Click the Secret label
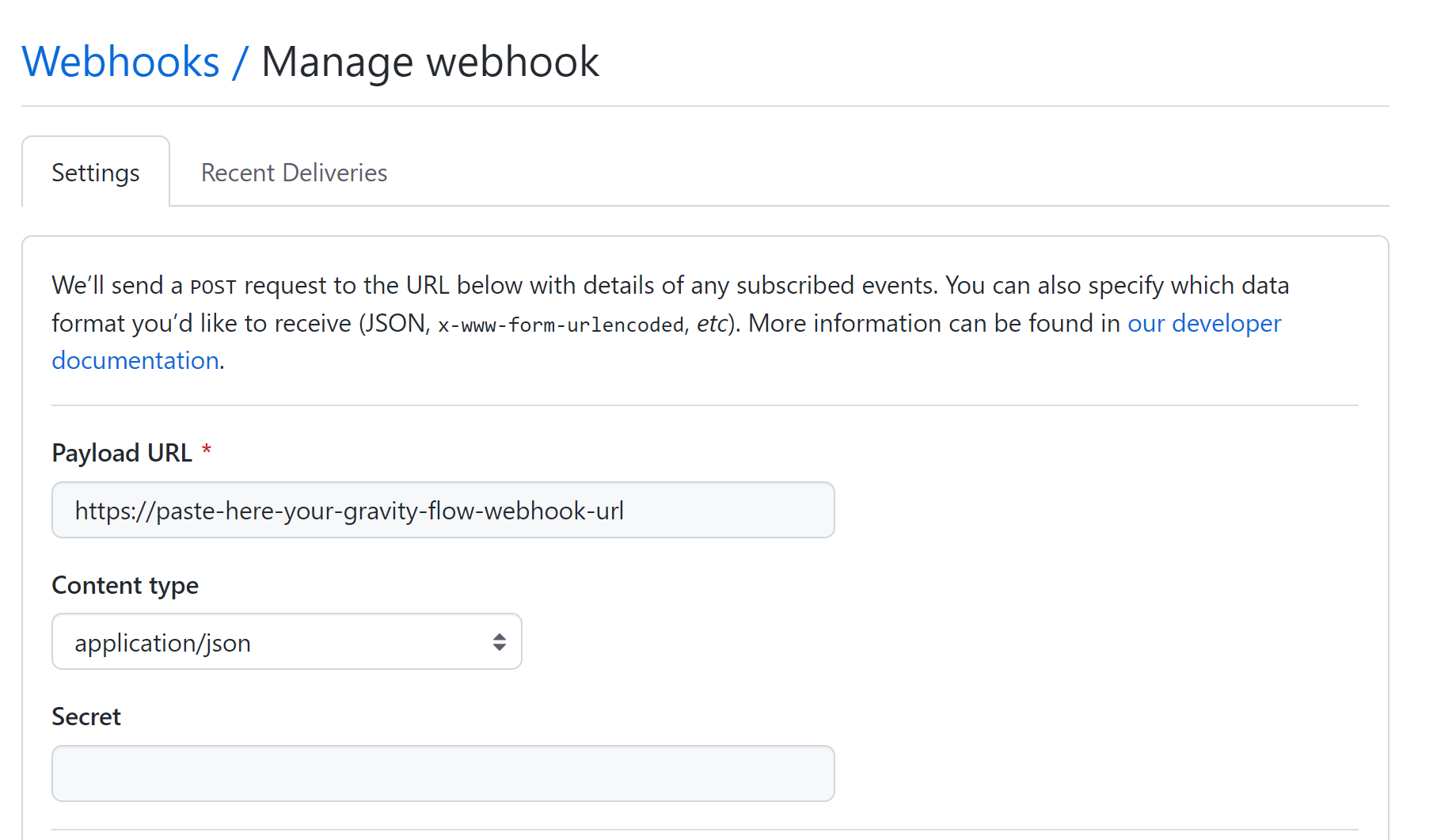The width and height of the screenshot is (1456, 840). pos(86,716)
